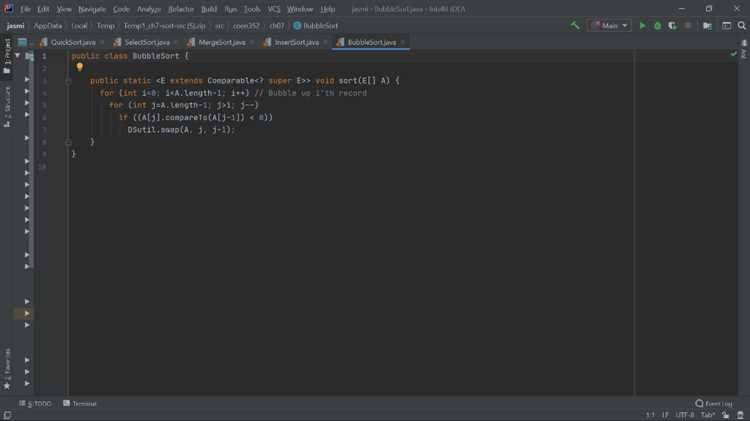
Task: Open the Edit menu
Action: tap(43, 9)
